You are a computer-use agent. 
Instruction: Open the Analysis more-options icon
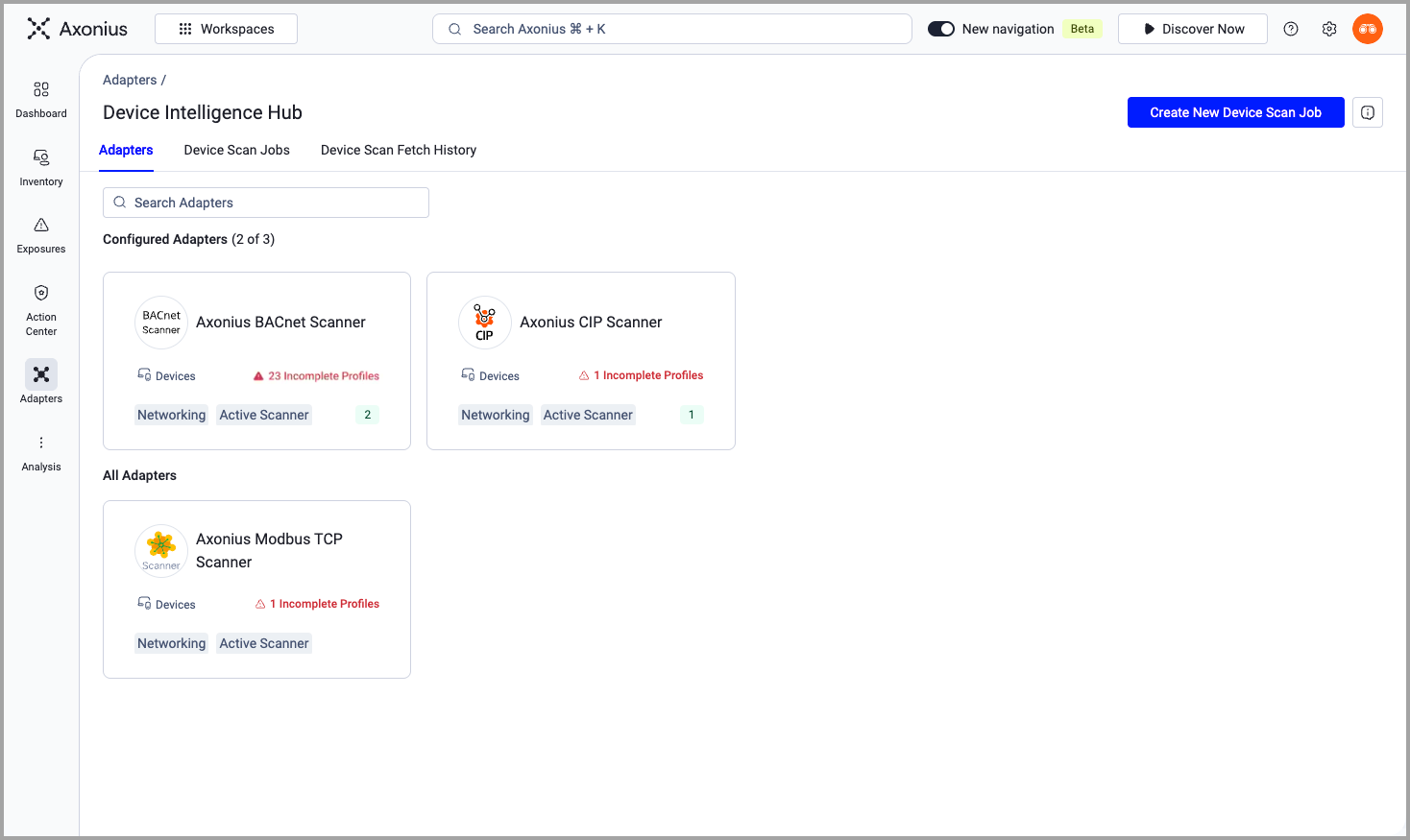pos(41,443)
